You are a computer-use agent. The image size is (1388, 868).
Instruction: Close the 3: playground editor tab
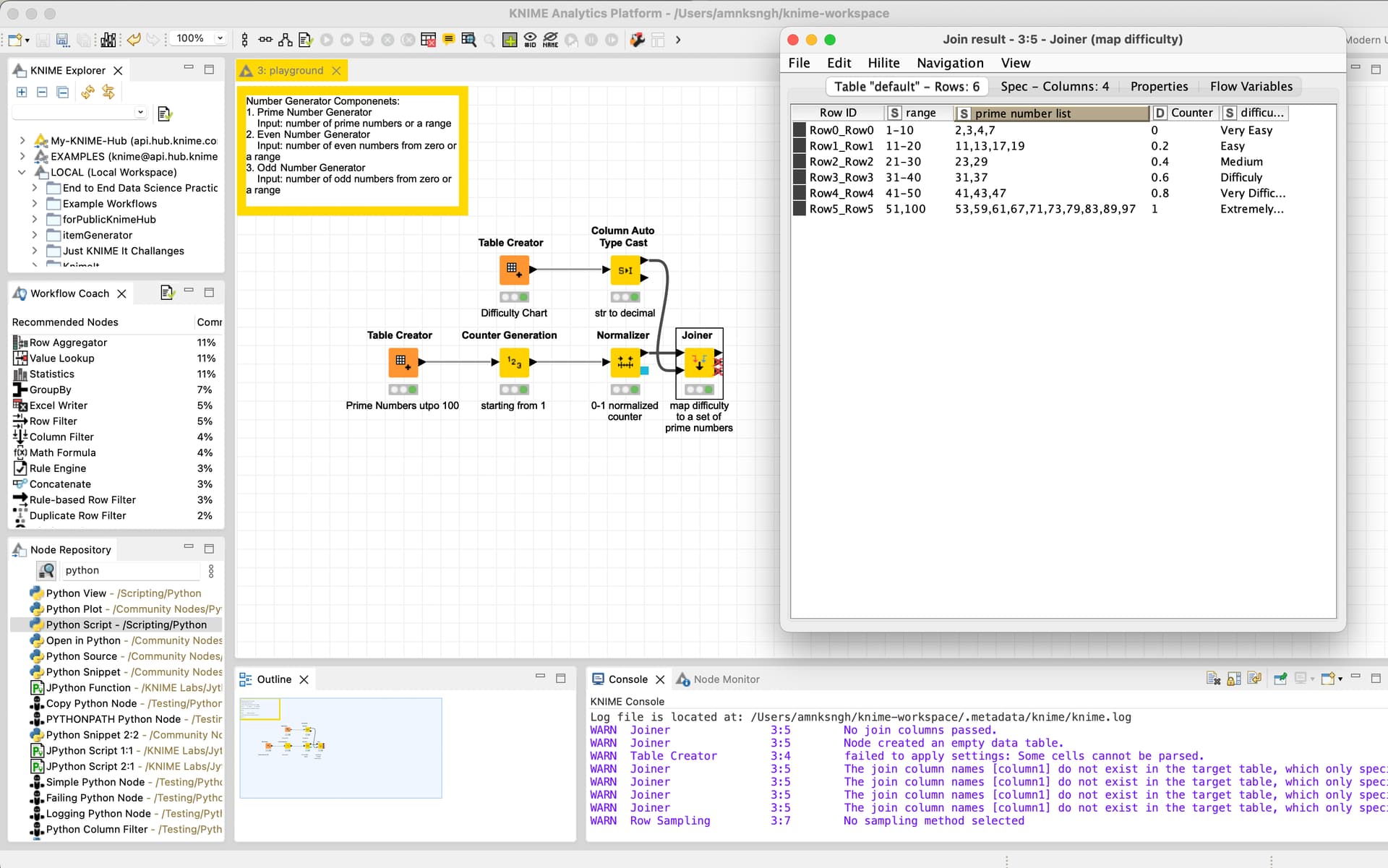[336, 71]
